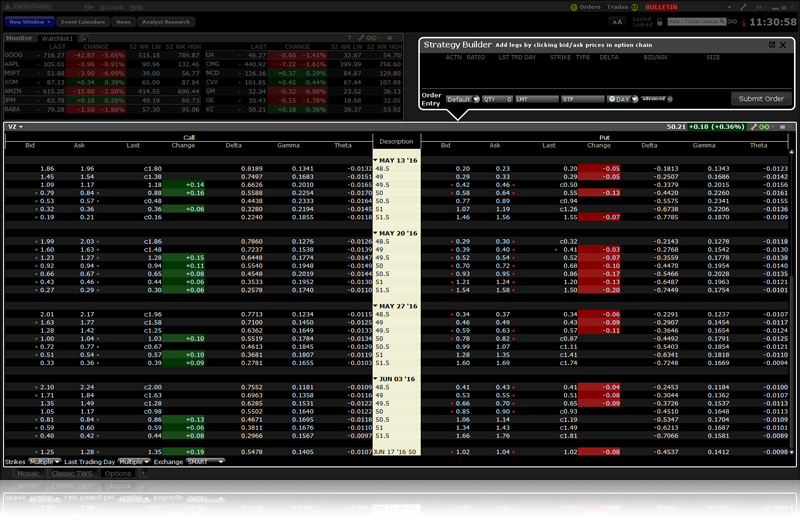Click call bid 1.86 for MAY 13 48.5

(47, 168)
